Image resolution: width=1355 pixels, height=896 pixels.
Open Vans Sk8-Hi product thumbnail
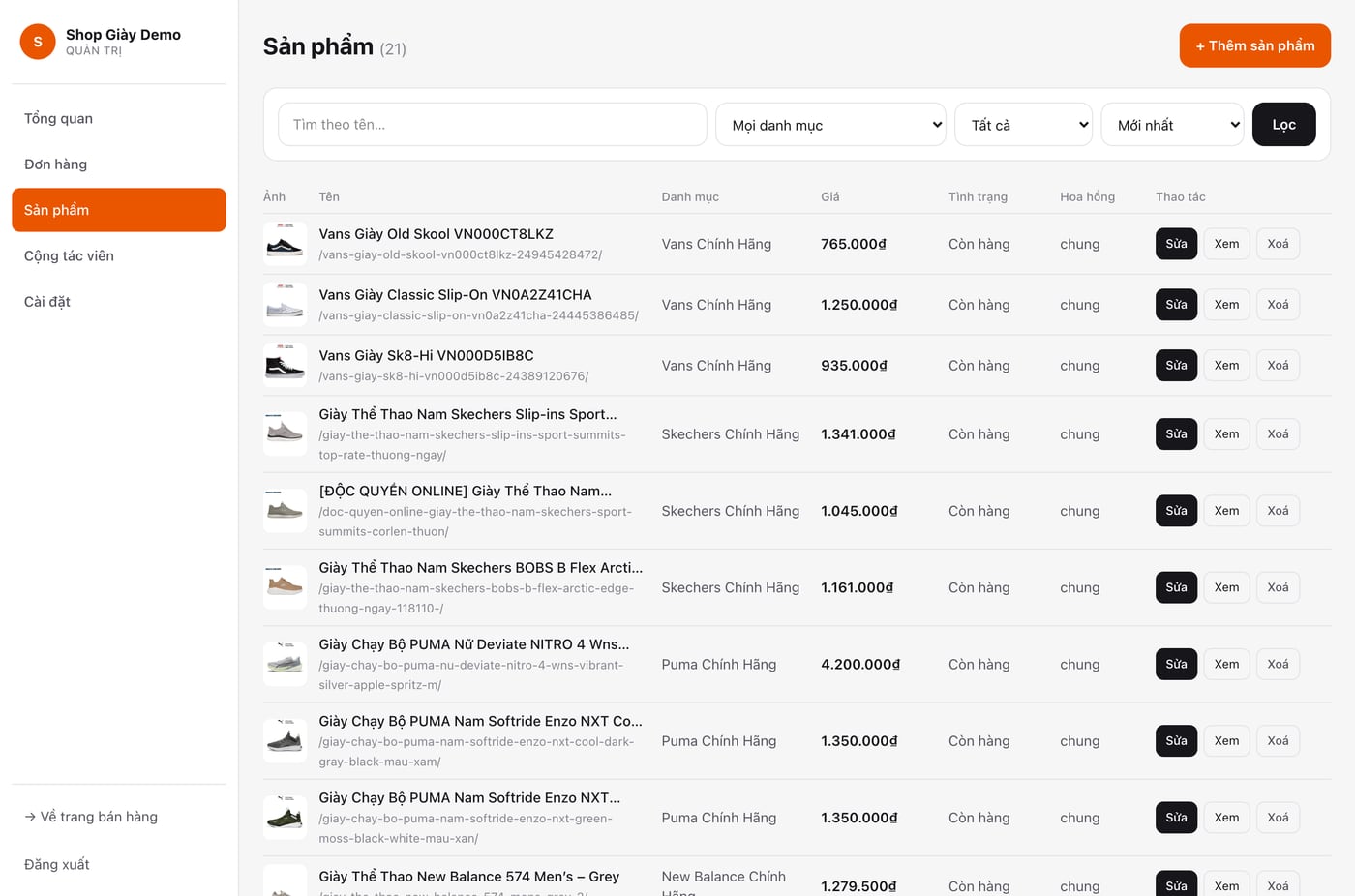click(x=285, y=366)
